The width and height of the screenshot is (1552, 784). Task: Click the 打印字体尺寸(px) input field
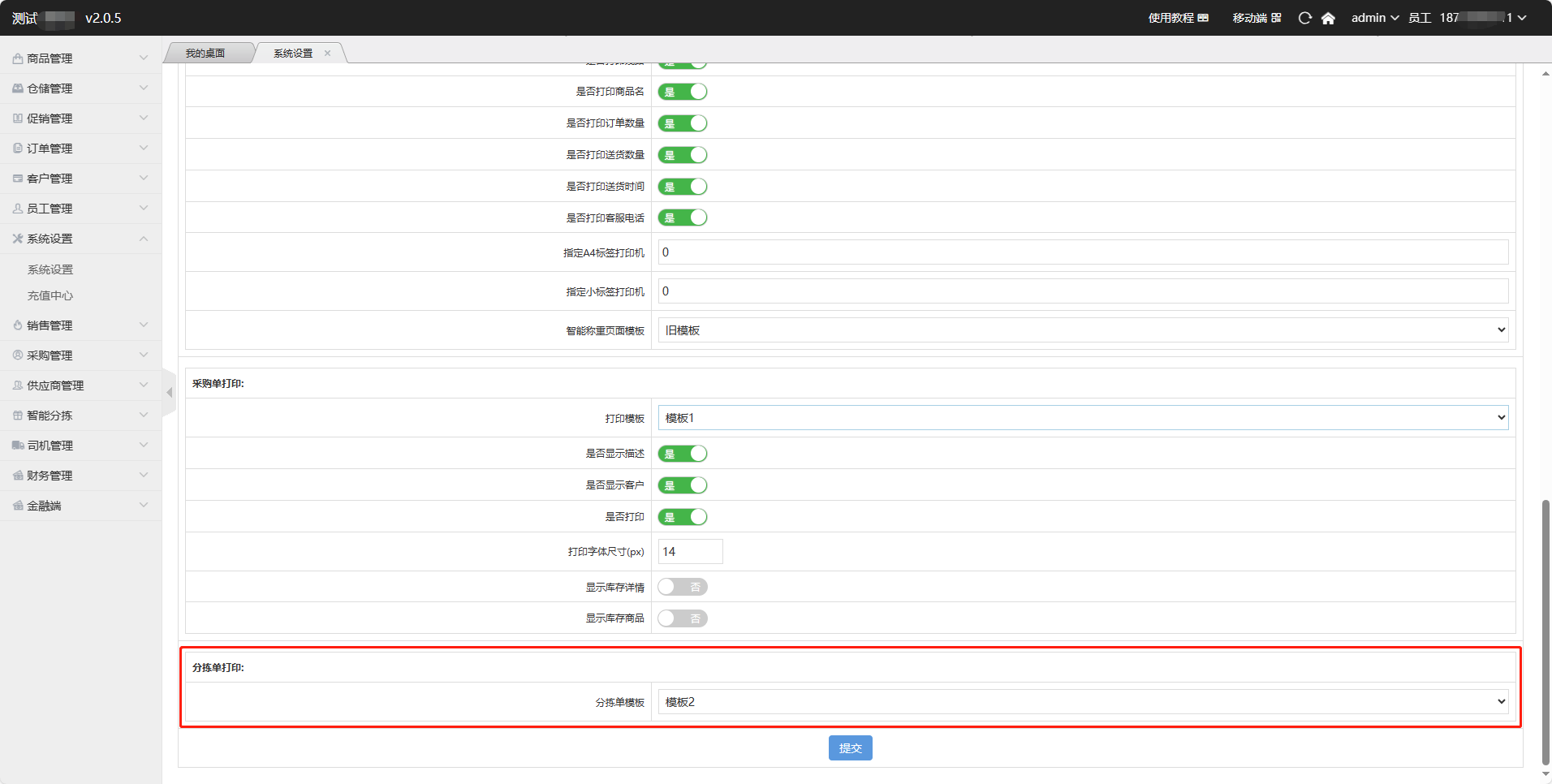690,552
